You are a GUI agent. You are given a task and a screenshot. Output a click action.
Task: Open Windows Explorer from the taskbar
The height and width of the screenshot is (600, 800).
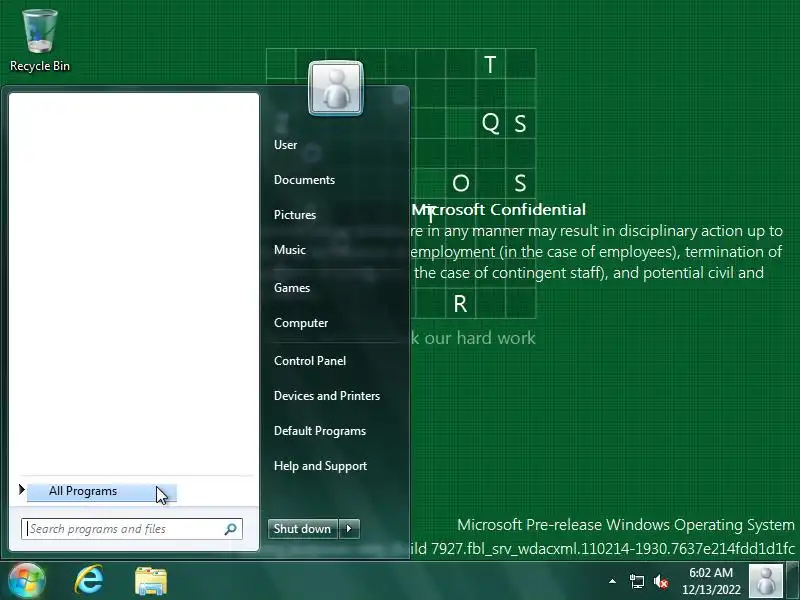pos(151,581)
